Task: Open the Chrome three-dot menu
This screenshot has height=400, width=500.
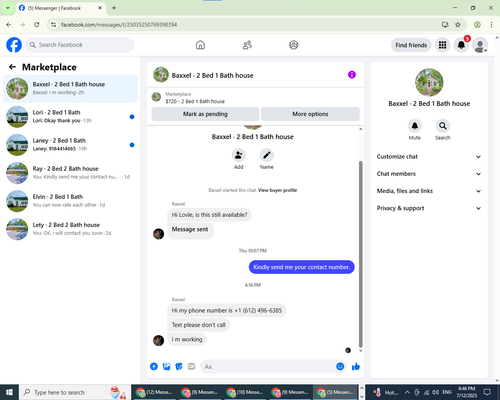Action: coord(491,24)
